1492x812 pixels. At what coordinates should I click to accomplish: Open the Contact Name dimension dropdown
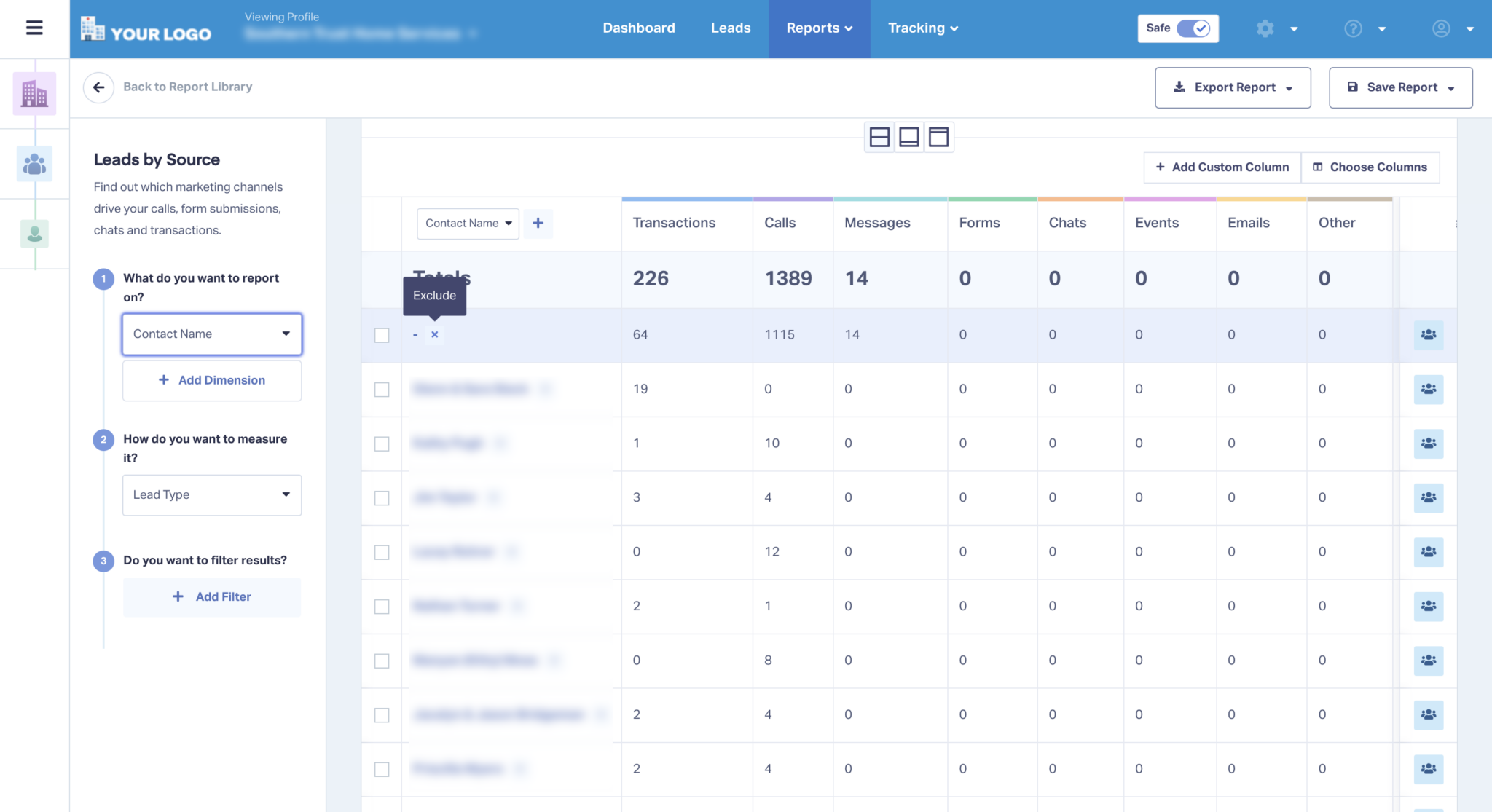pyautogui.click(x=211, y=334)
